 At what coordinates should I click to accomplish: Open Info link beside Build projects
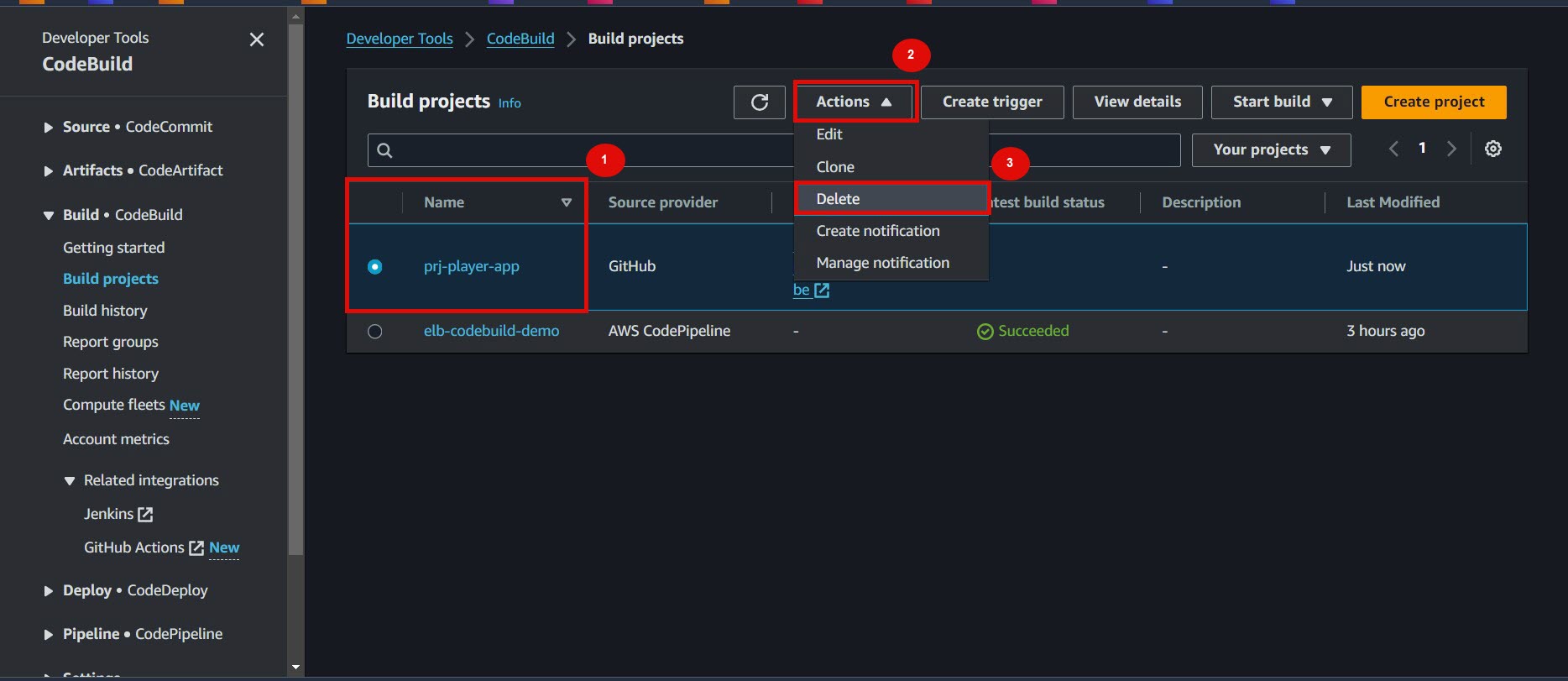(510, 103)
